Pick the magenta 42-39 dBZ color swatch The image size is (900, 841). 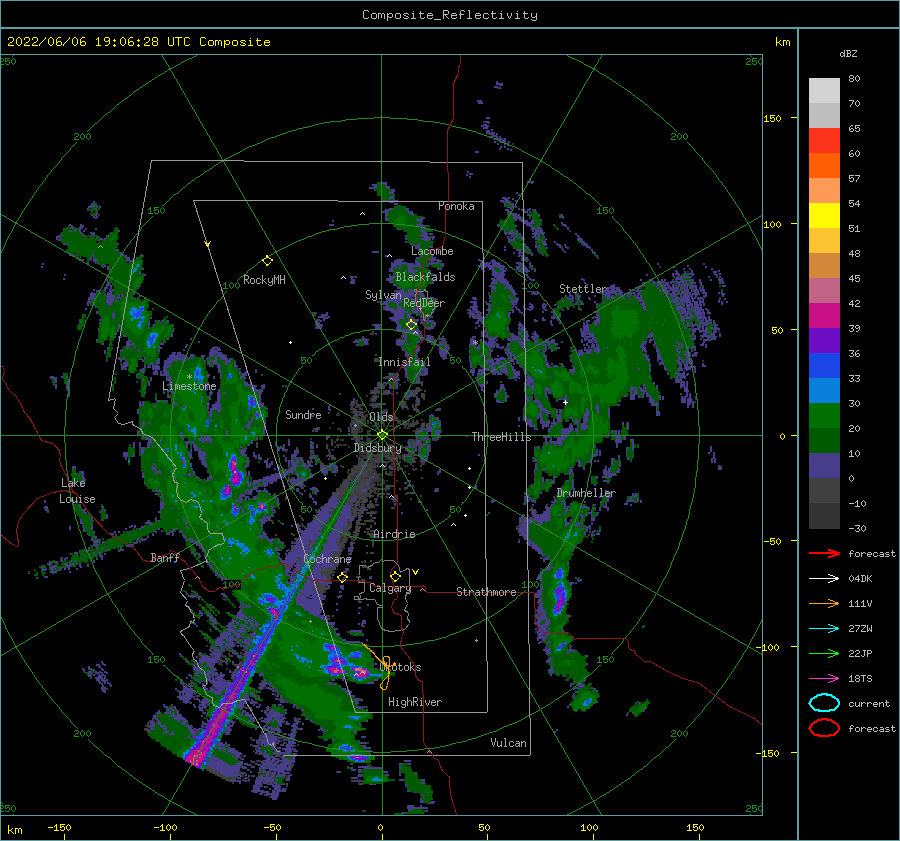point(824,316)
